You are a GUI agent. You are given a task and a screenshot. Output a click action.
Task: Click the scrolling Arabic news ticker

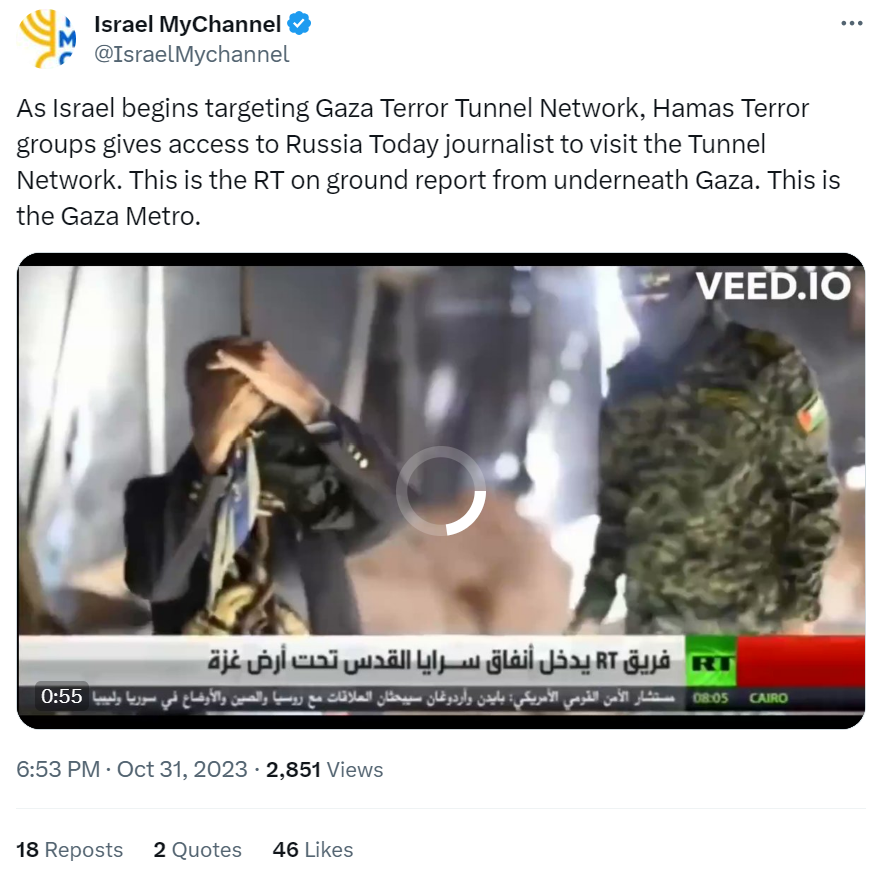pos(383,698)
